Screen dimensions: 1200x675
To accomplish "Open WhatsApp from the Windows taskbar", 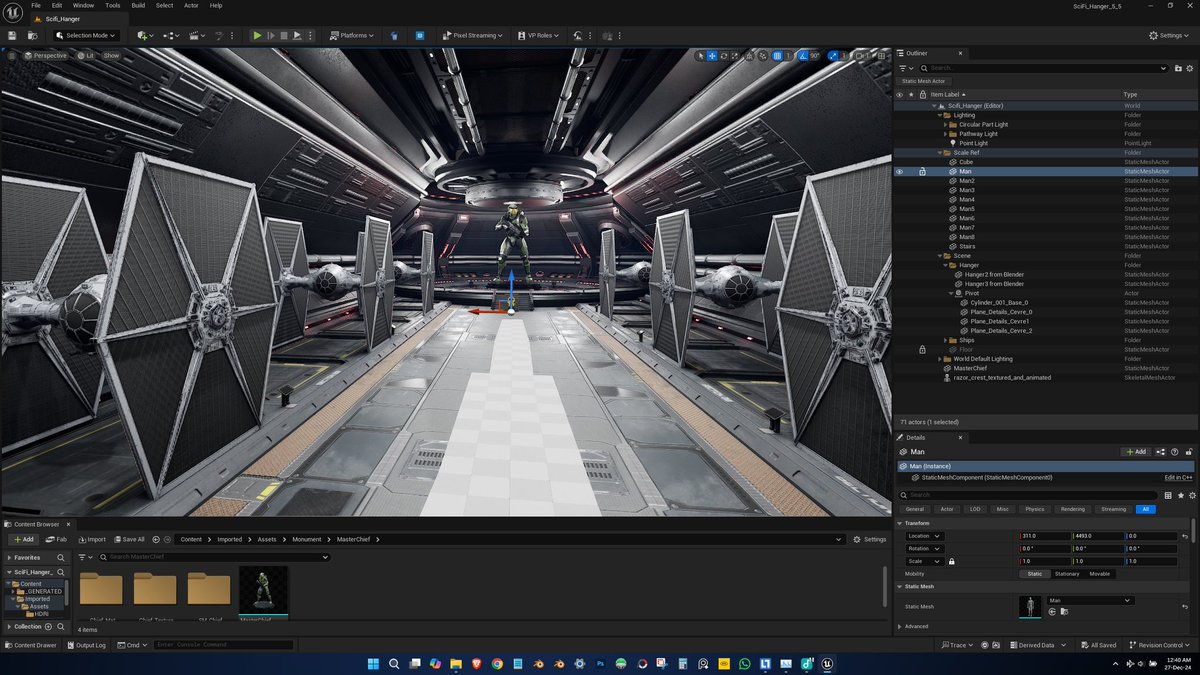I will point(743,664).
